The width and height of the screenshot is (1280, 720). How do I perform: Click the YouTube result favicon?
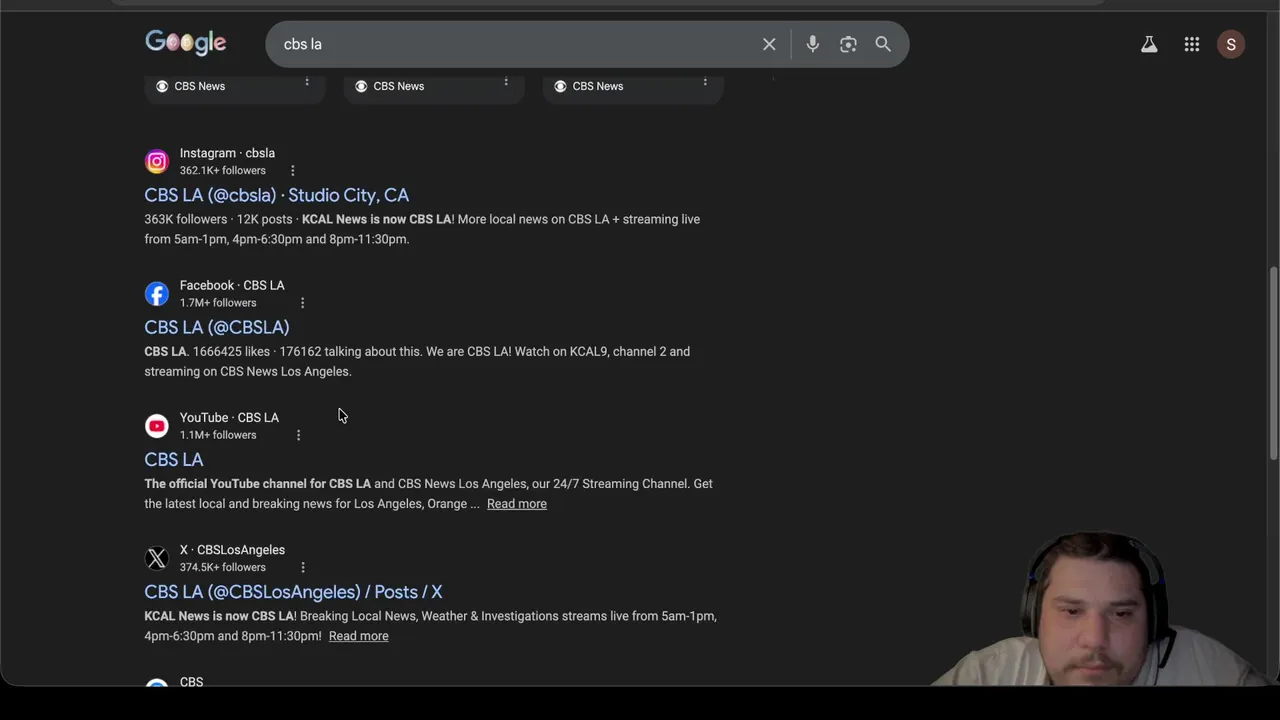click(157, 426)
